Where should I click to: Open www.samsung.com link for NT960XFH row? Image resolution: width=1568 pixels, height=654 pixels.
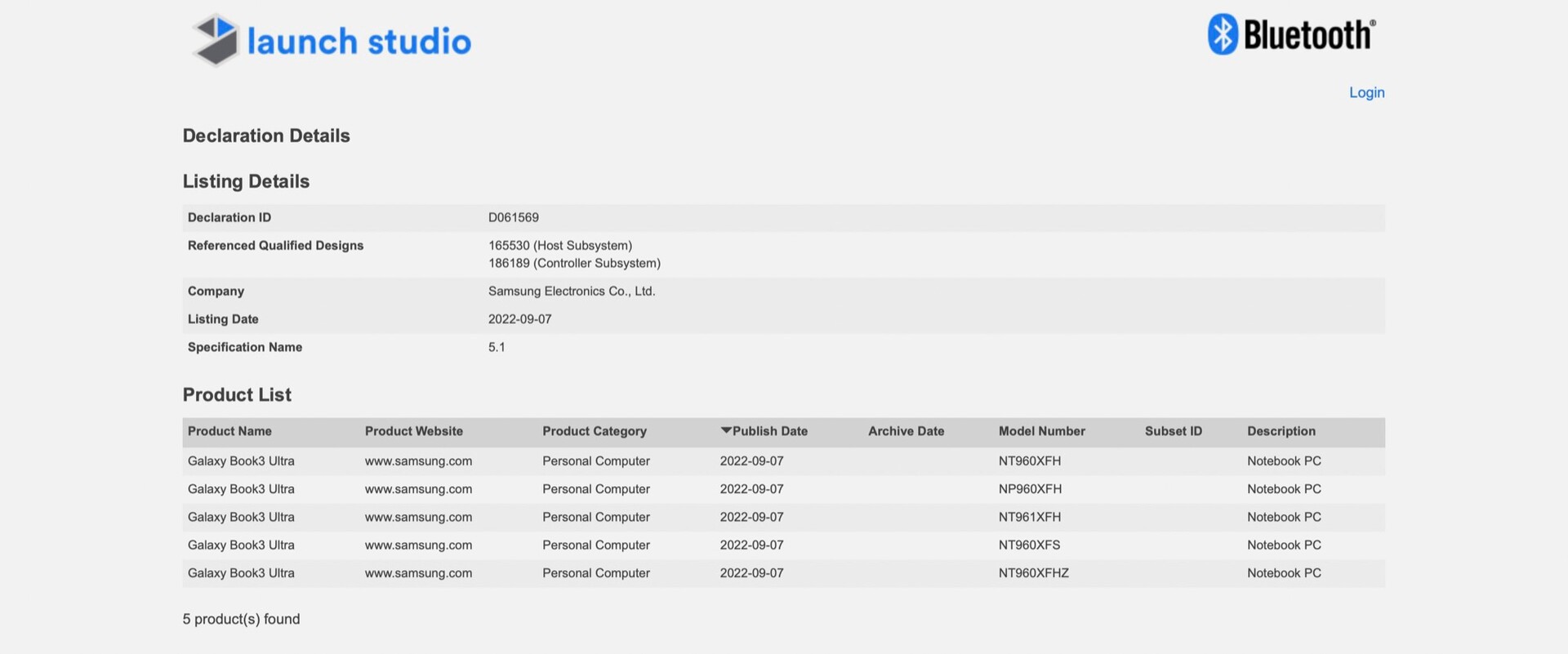point(418,461)
